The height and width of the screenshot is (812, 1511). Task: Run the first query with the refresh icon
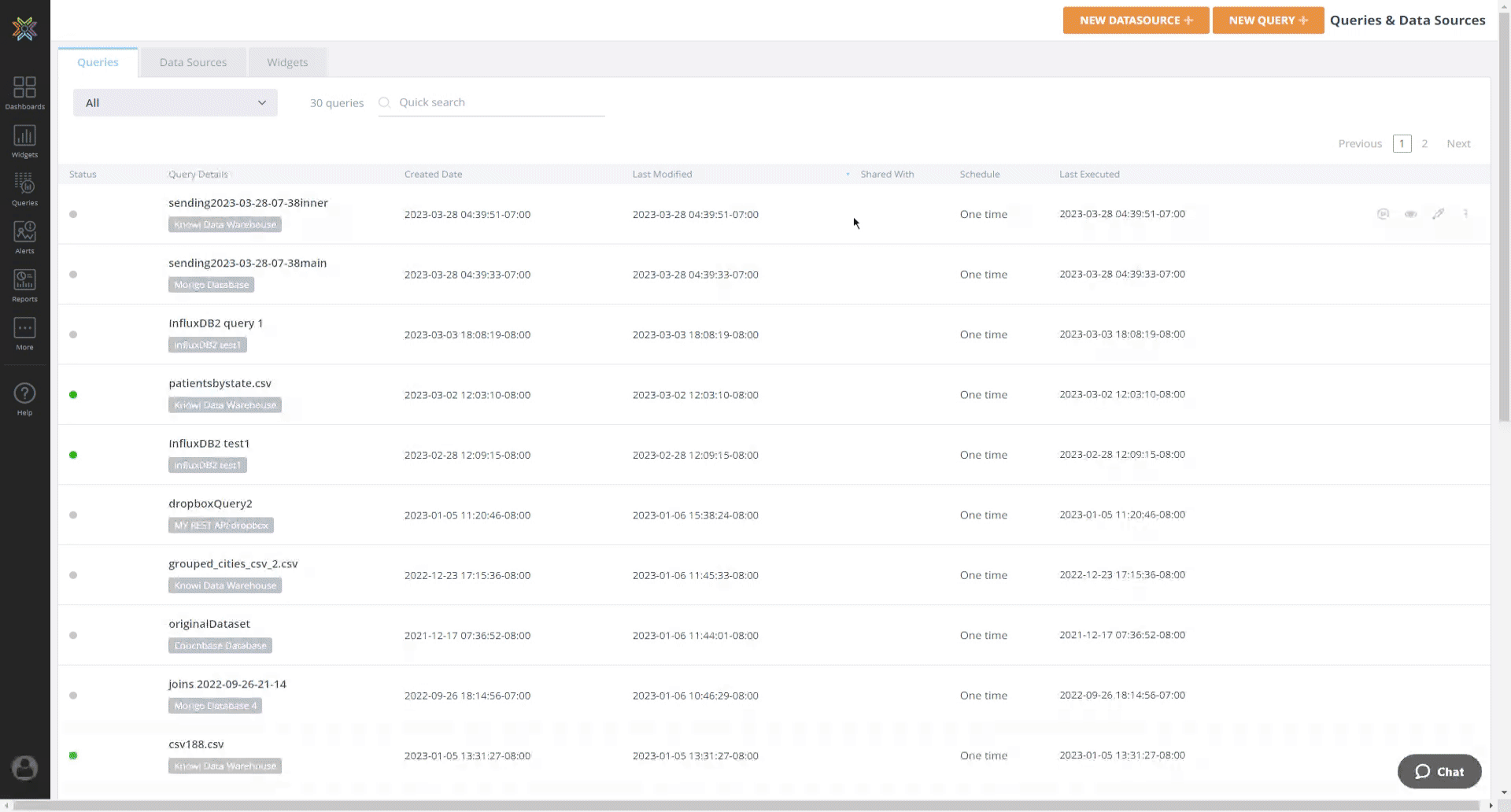click(x=1383, y=214)
